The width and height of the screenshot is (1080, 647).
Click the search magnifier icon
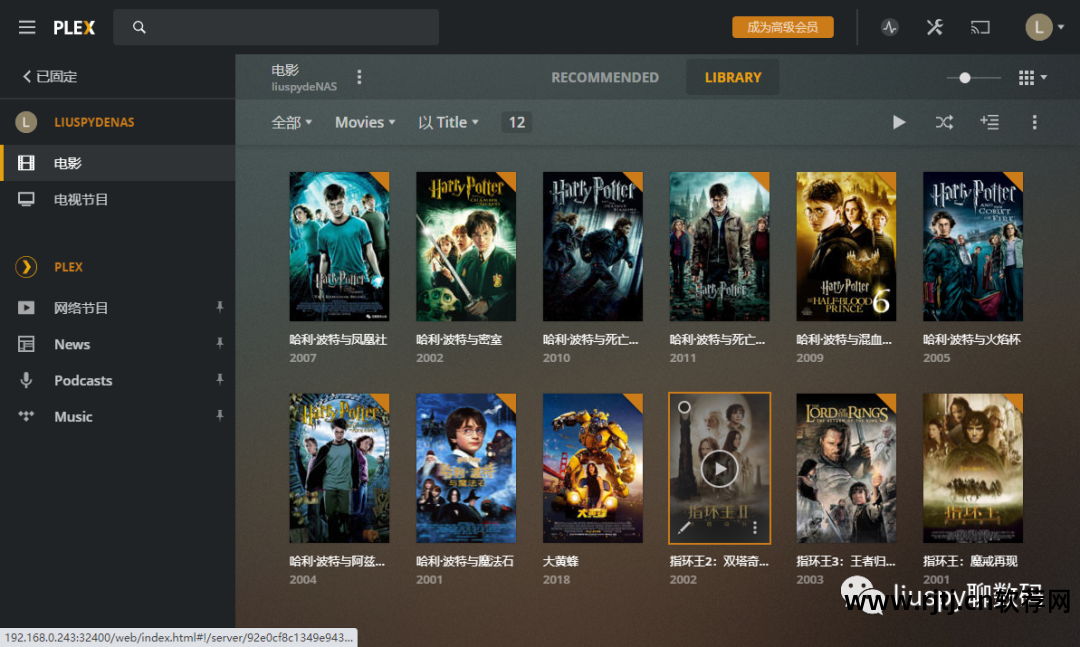pos(139,28)
